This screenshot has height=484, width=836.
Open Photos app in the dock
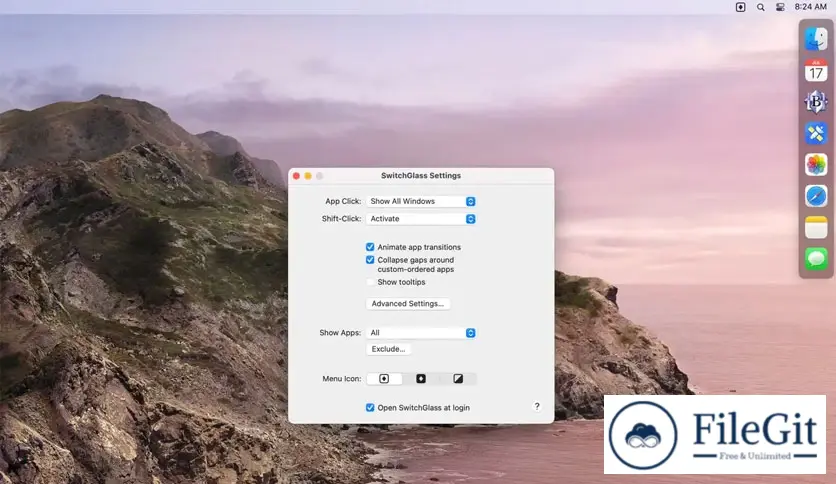click(x=816, y=165)
